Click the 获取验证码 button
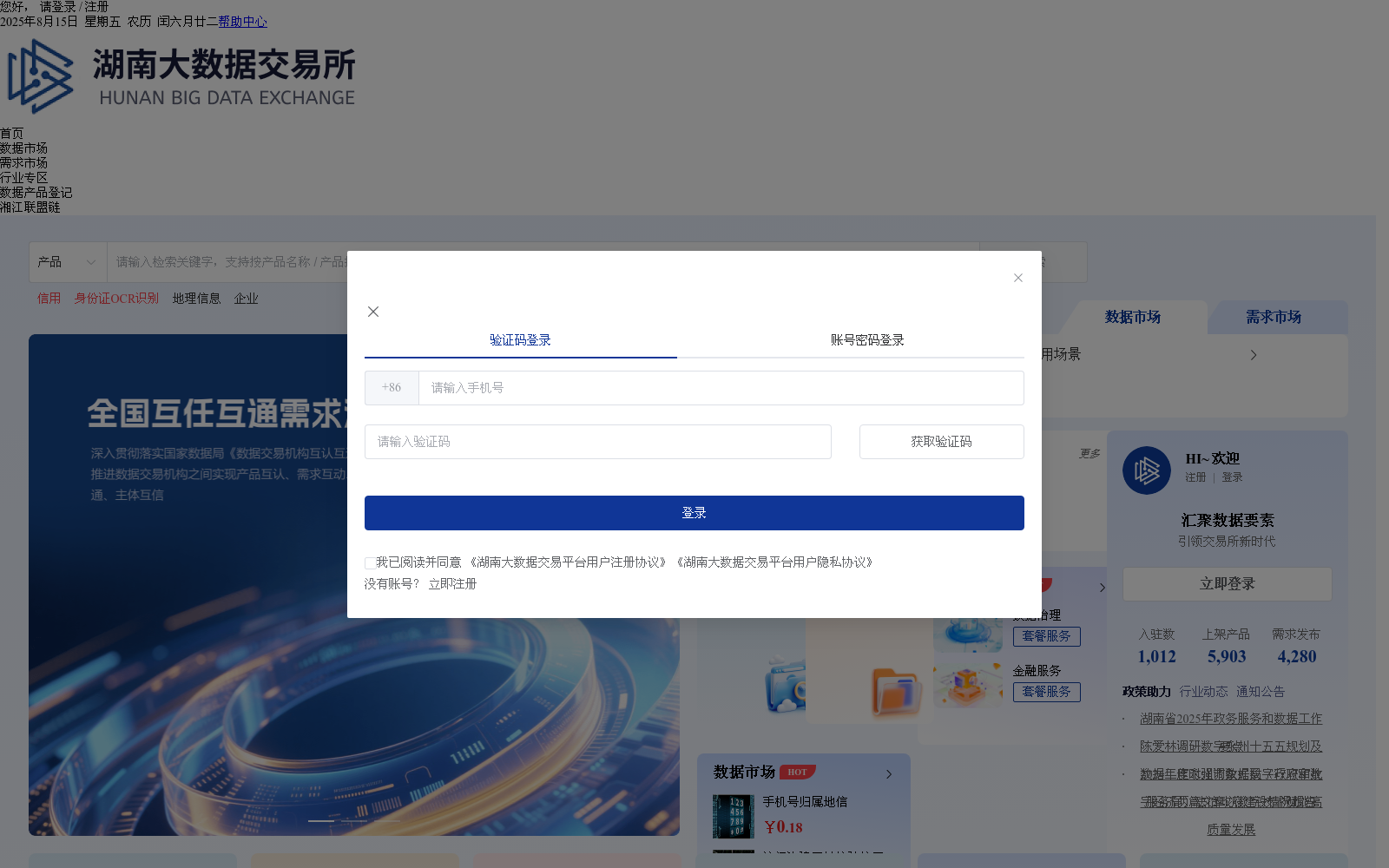This screenshot has width=1389, height=868. click(x=942, y=442)
